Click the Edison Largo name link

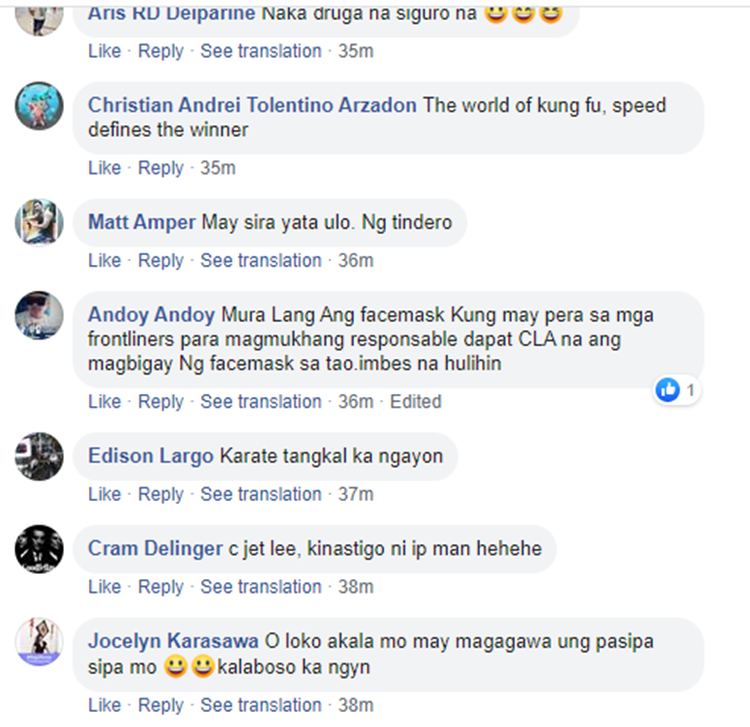151,456
